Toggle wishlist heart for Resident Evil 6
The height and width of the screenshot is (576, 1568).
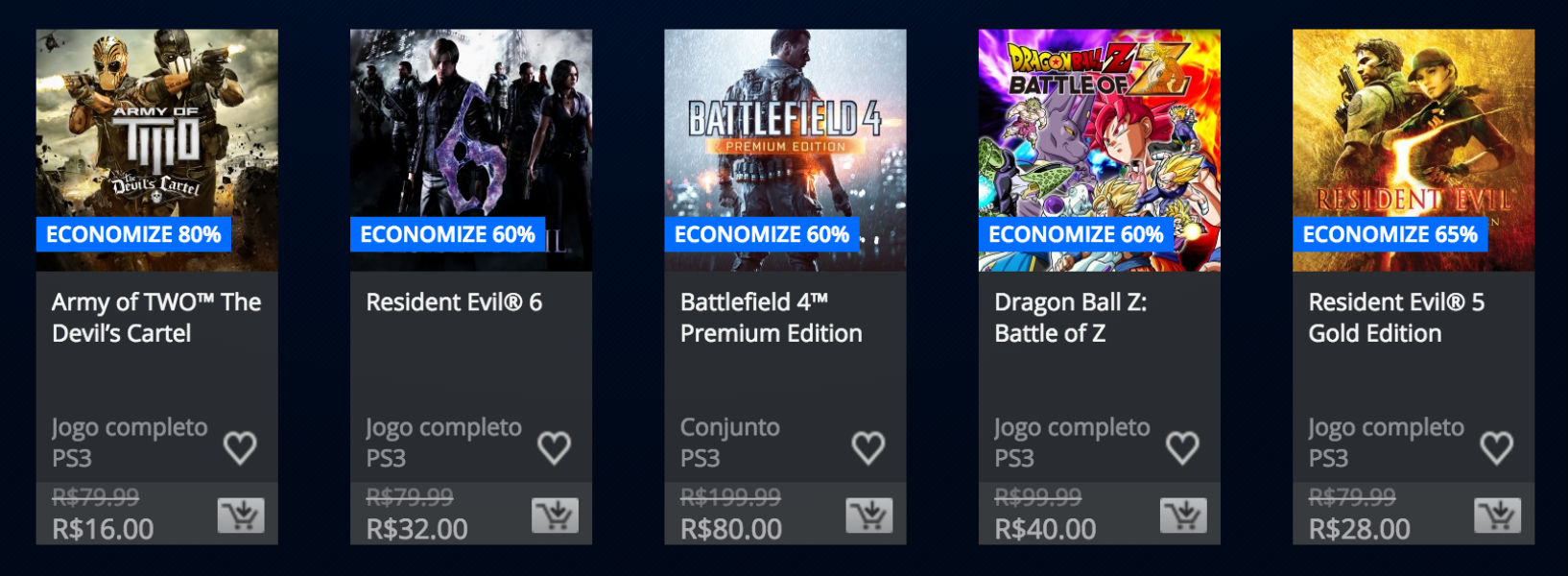[x=554, y=447]
